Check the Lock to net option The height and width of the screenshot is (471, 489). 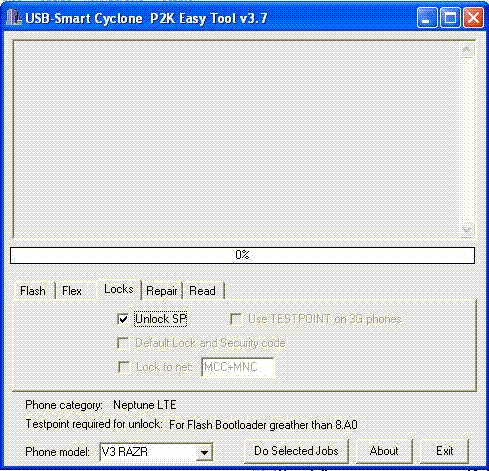point(124,367)
